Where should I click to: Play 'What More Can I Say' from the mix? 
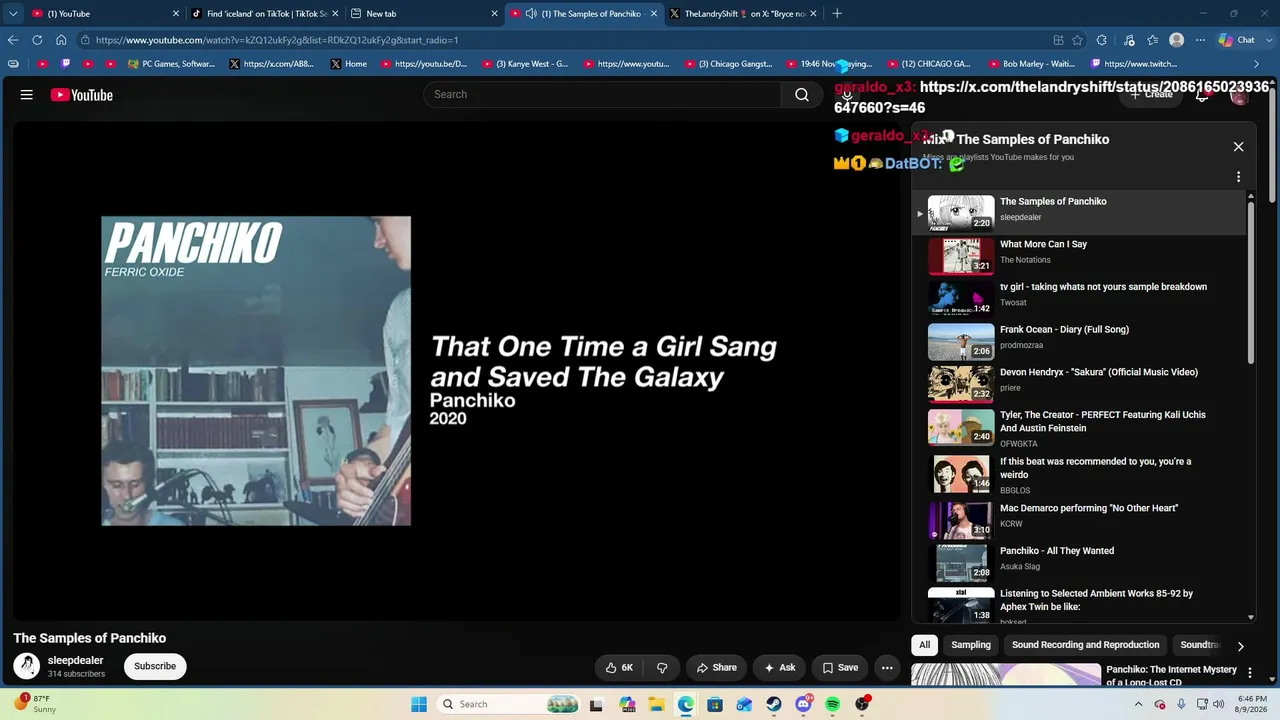click(x=1080, y=255)
